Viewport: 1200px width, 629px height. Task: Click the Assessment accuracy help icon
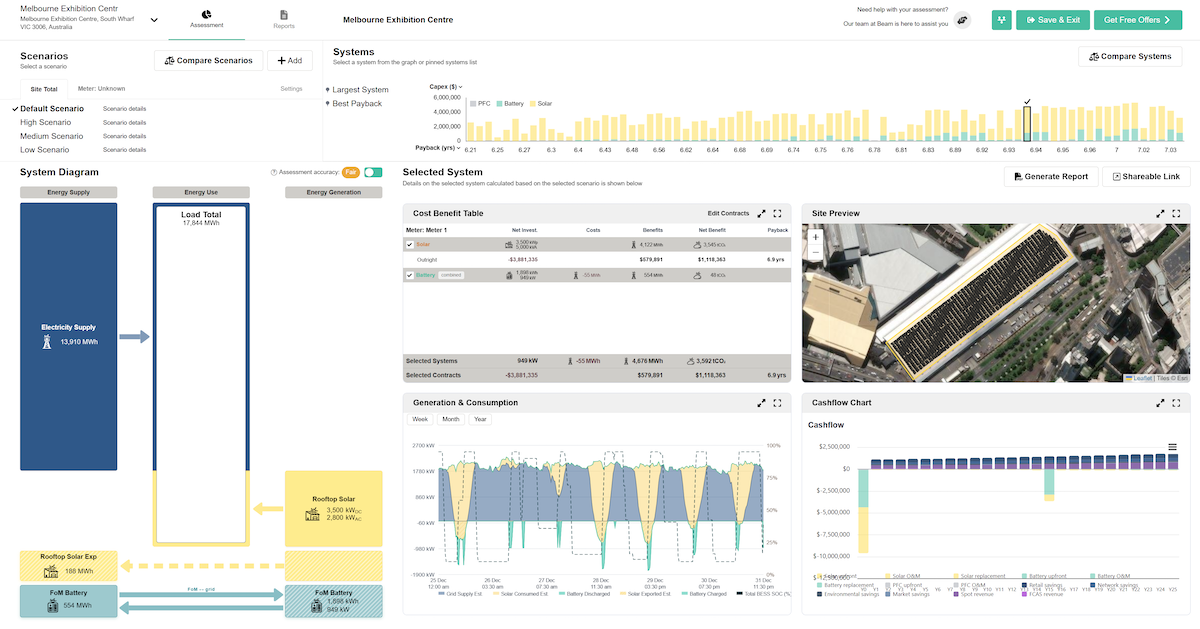click(274, 172)
